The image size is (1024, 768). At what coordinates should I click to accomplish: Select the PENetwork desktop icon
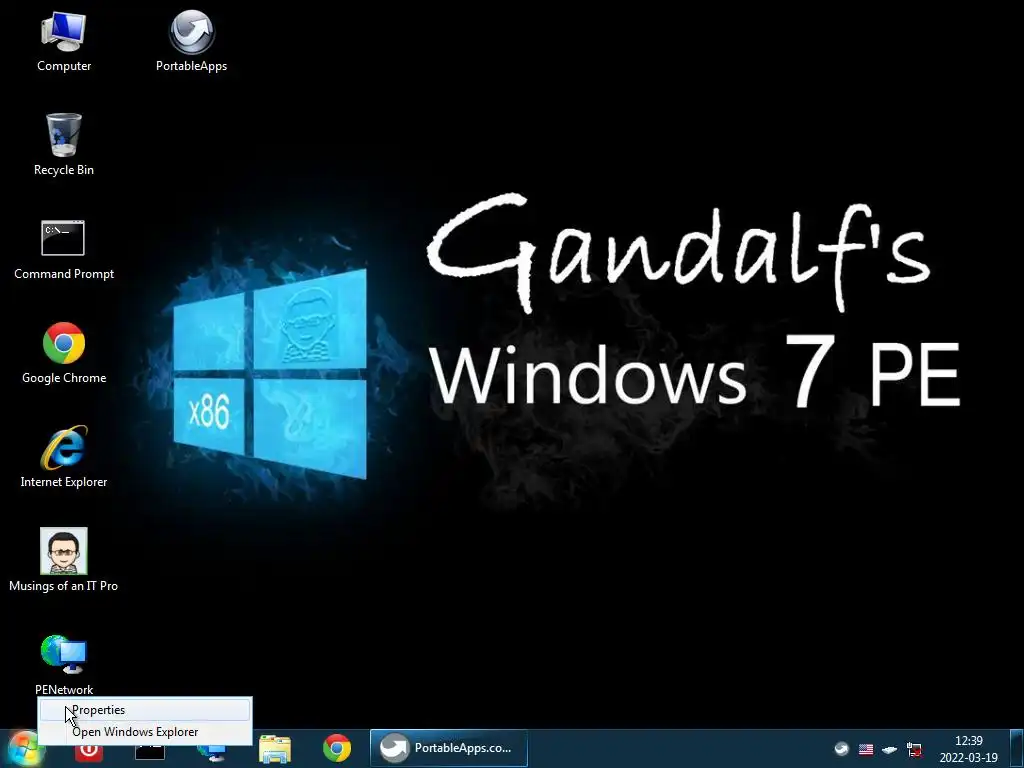click(x=63, y=665)
